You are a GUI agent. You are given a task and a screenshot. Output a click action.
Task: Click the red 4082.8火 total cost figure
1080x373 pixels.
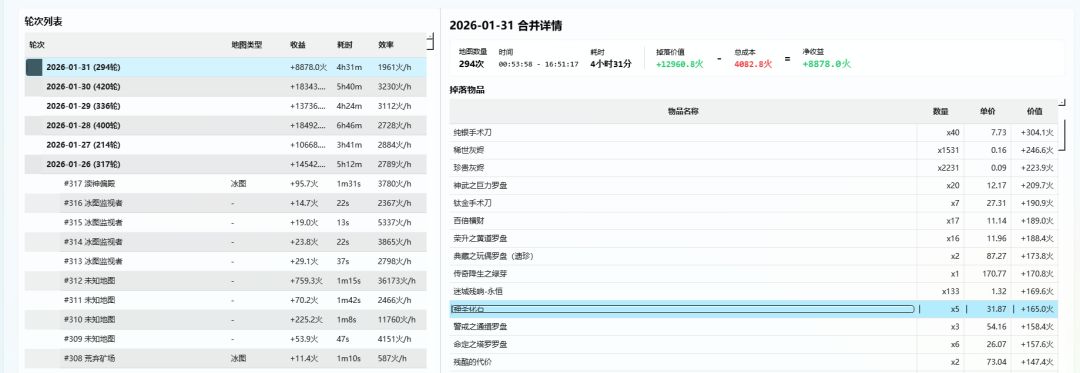(x=753, y=64)
